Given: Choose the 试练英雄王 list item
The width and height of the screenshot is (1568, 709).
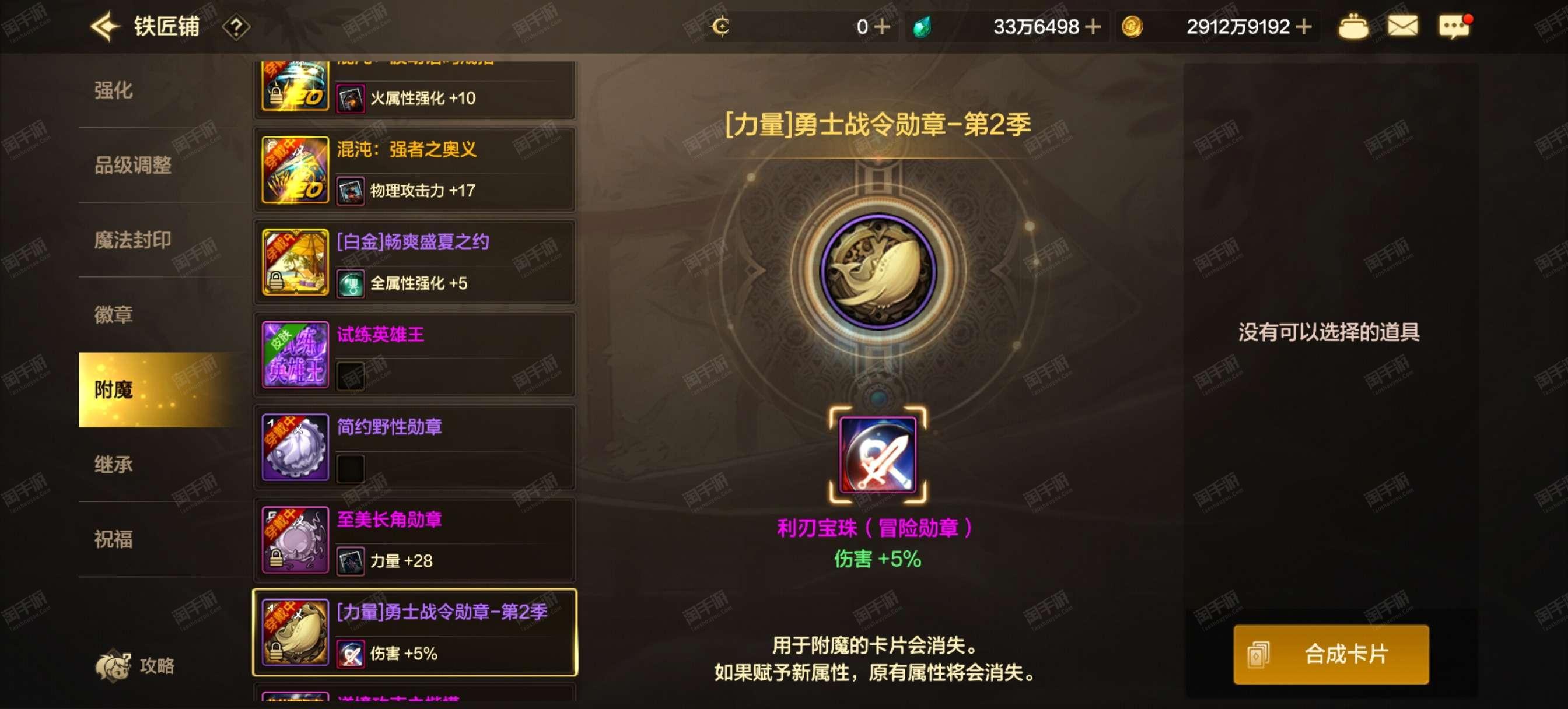Looking at the screenshot, I should (x=415, y=355).
